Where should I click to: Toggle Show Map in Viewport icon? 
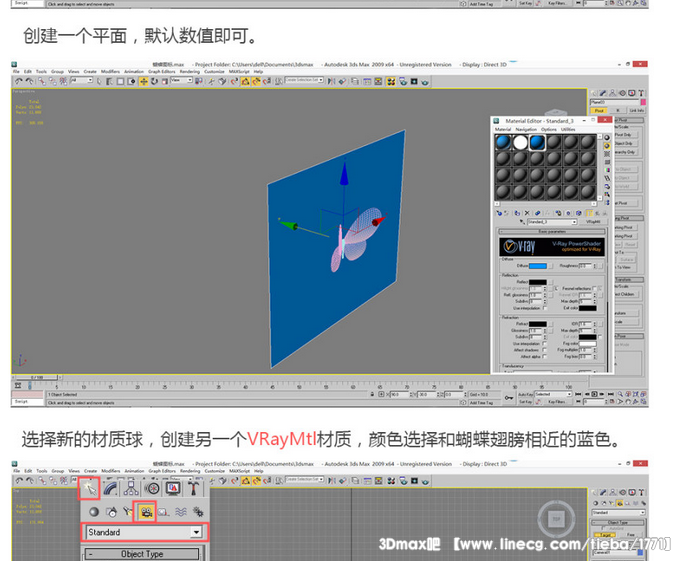coord(579,213)
